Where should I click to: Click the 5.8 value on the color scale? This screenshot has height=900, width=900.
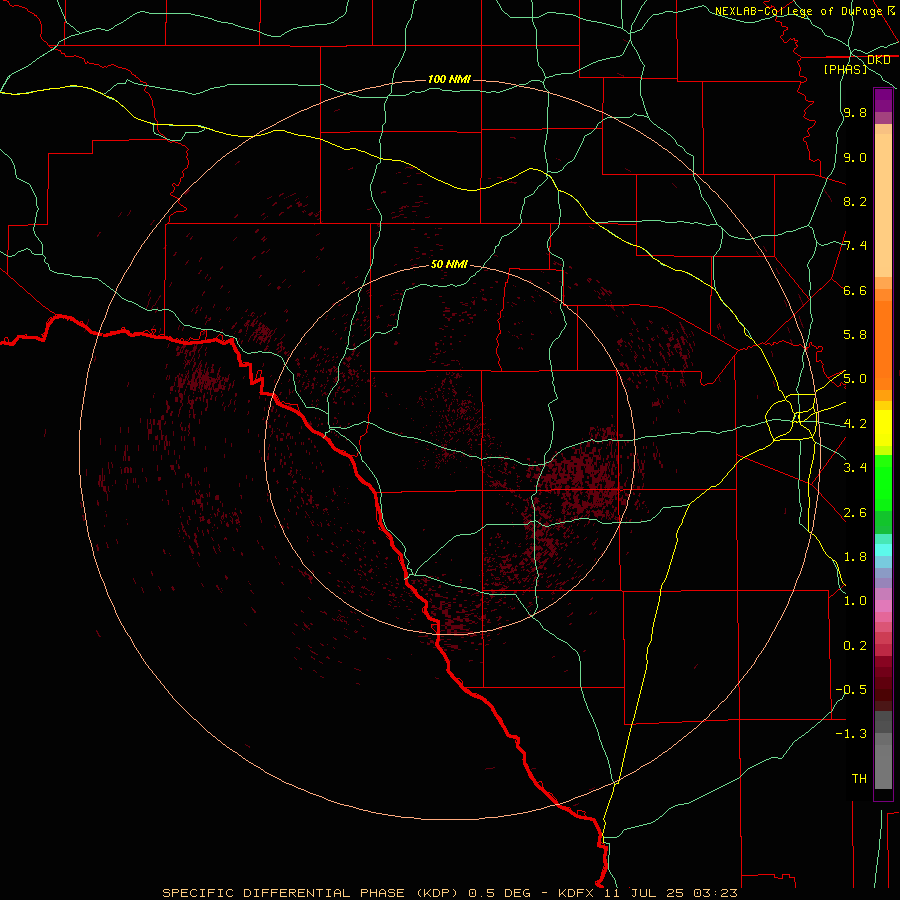click(x=855, y=335)
